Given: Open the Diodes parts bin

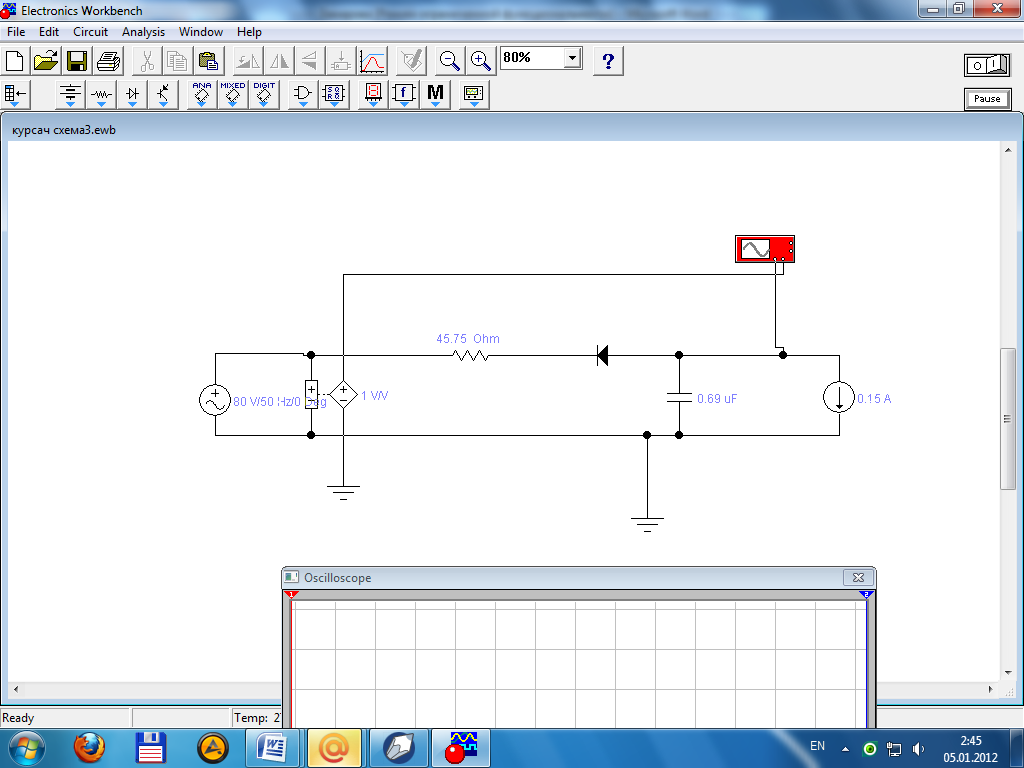Looking at the screenshot, I should [133, 95].
